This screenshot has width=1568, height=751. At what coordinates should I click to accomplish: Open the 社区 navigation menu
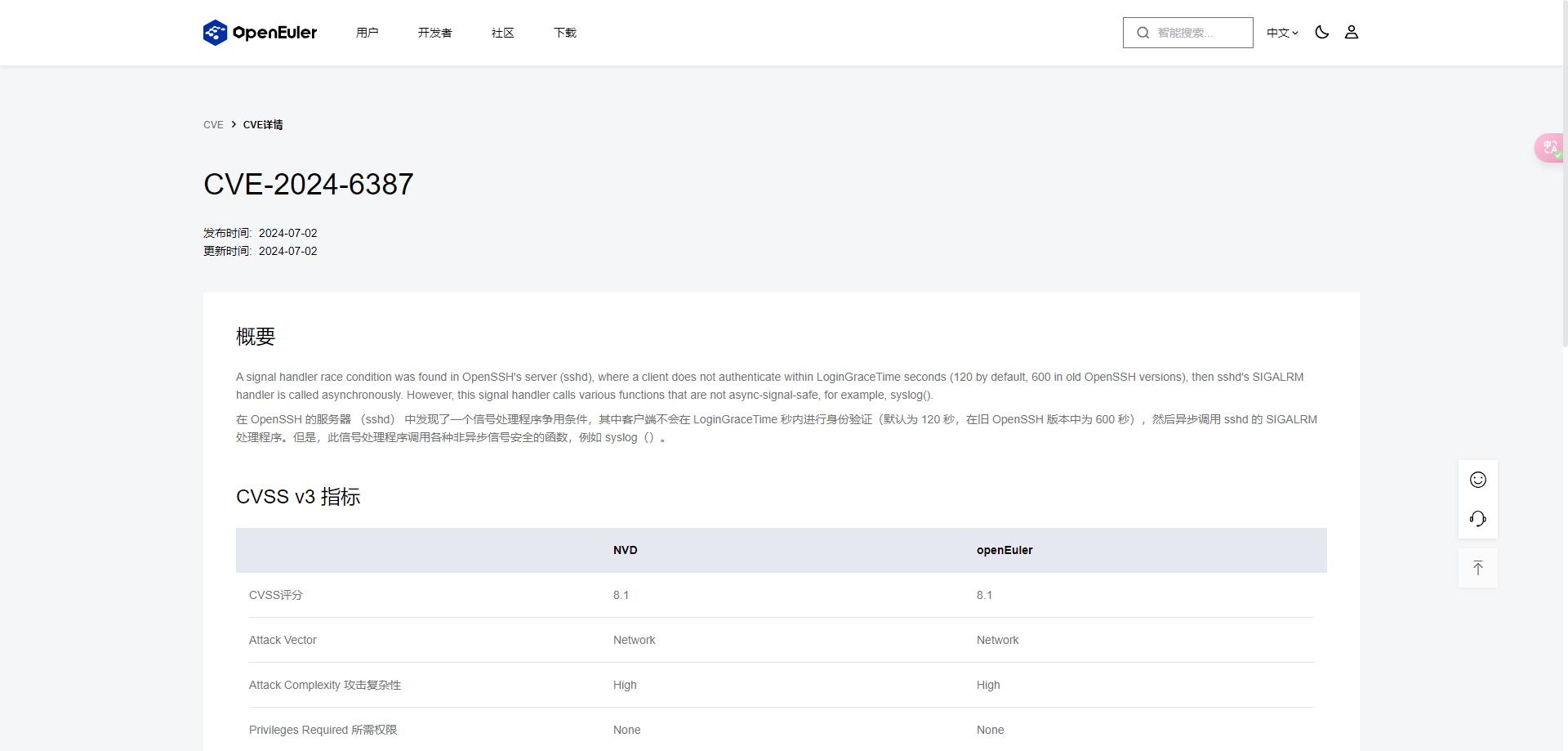[x=502, y=33]
